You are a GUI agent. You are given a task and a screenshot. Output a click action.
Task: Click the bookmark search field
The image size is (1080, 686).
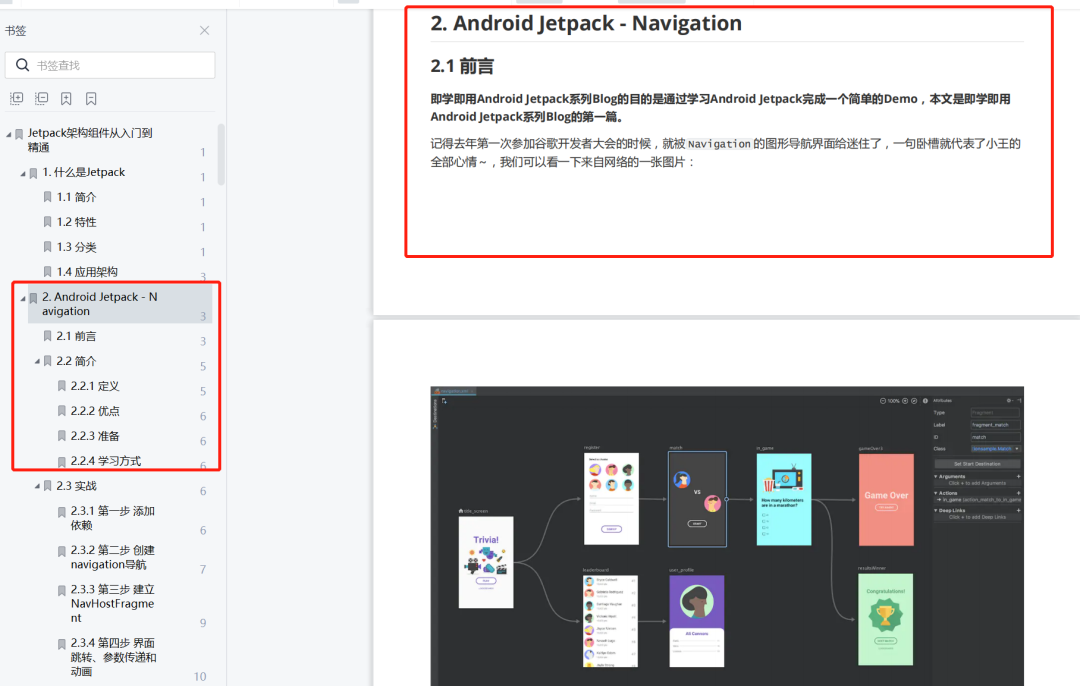(x=110, y=65)
